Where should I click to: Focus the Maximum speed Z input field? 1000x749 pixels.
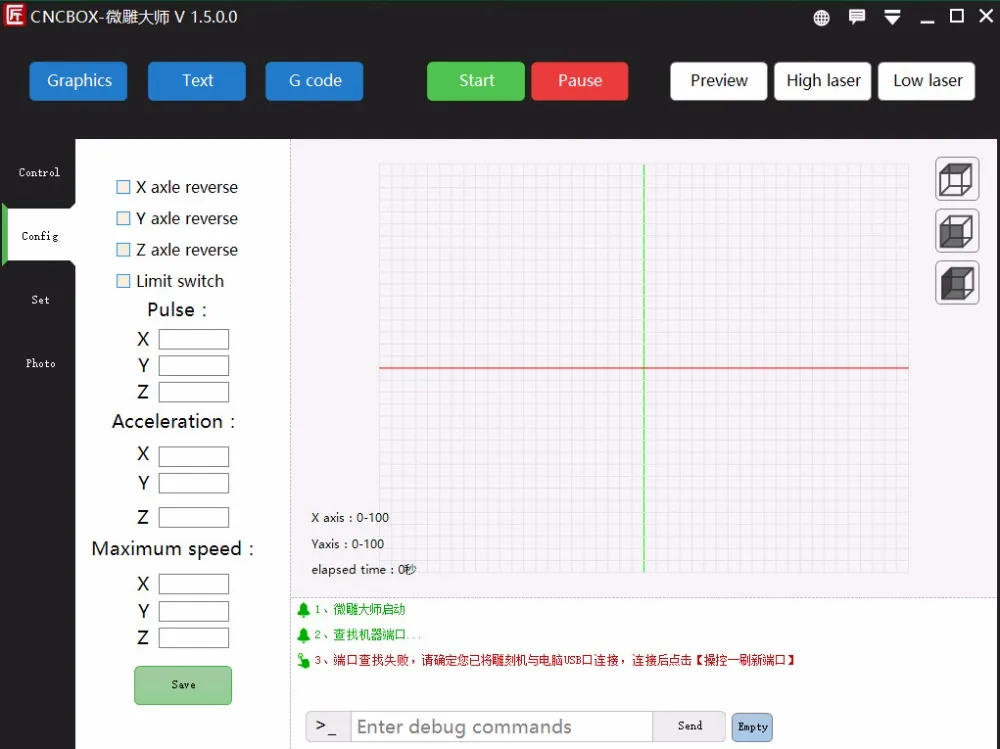click(194, 638)
